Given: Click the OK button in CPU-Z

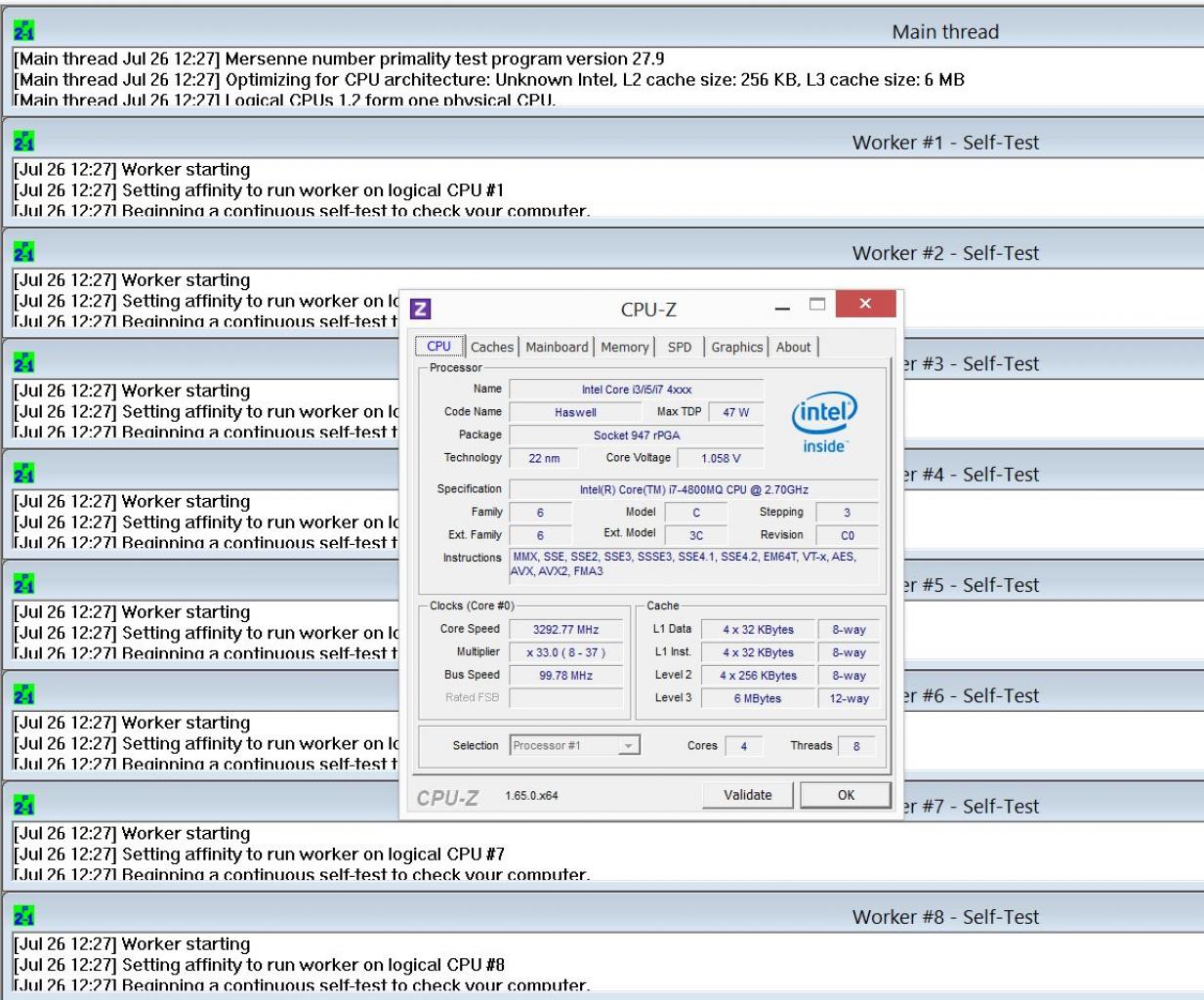Looking at the screenshot, I should (x=846, y=795).
